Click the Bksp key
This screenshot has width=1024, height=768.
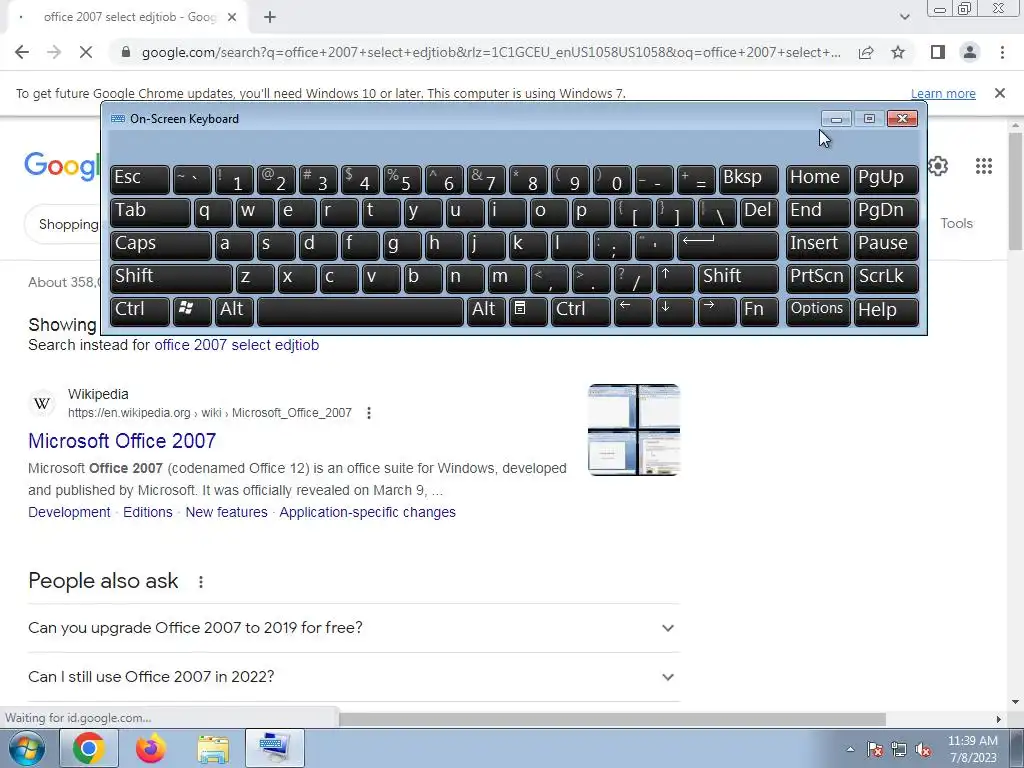(748, 180)
